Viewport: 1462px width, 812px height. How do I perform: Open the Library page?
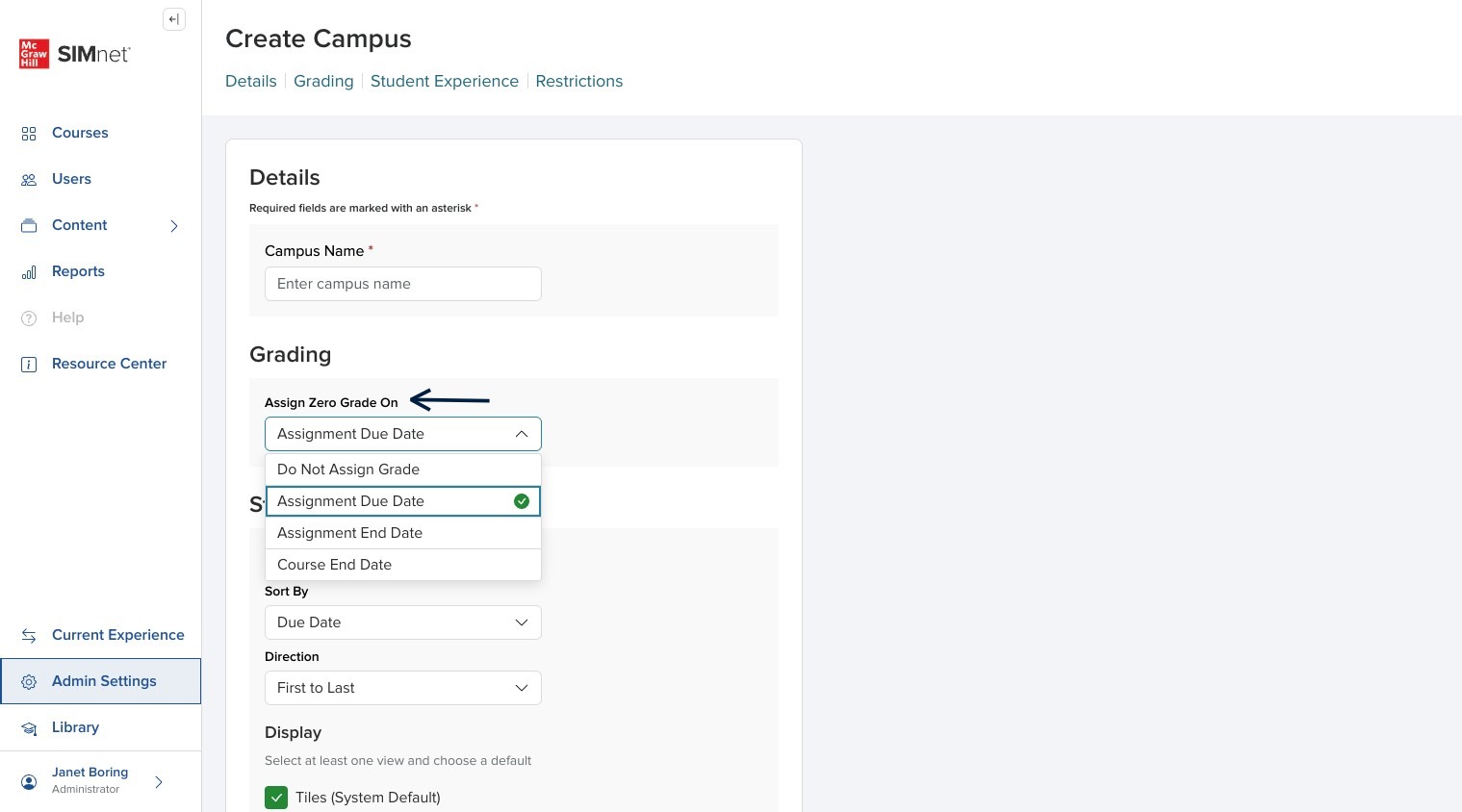(x=75, y=727)
